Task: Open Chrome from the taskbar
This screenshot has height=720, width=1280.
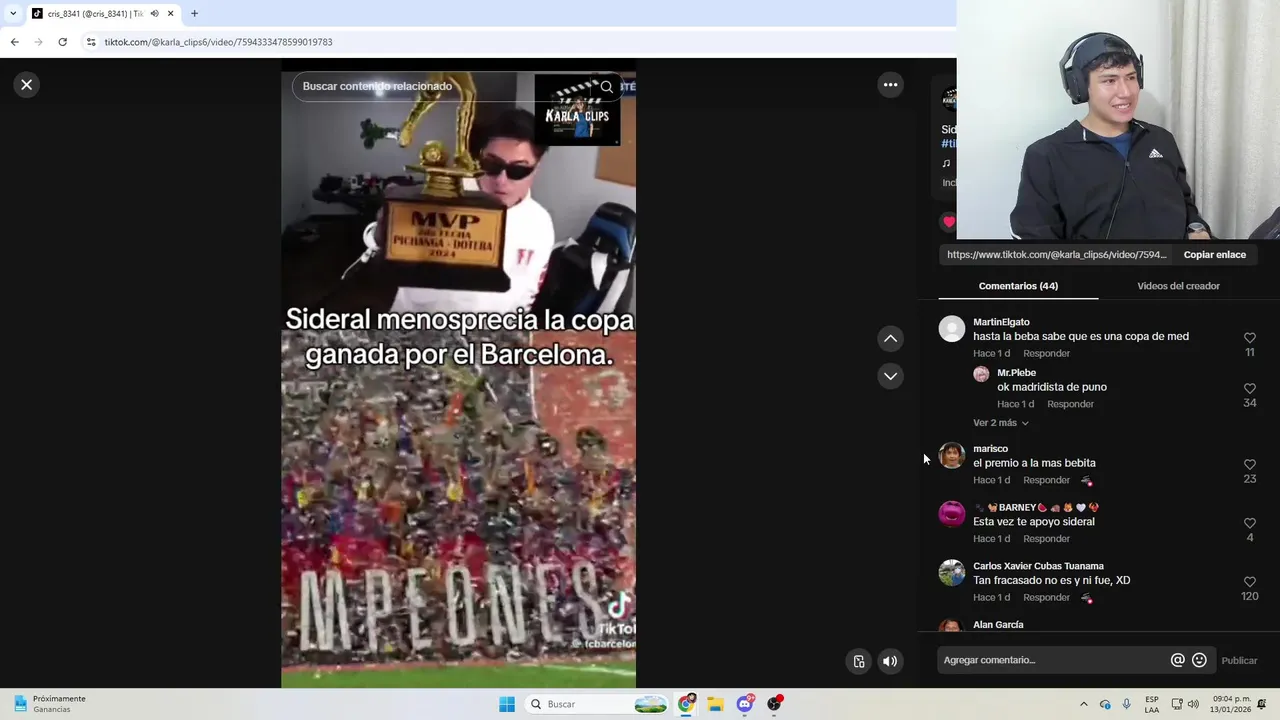Action: (686, 704)
